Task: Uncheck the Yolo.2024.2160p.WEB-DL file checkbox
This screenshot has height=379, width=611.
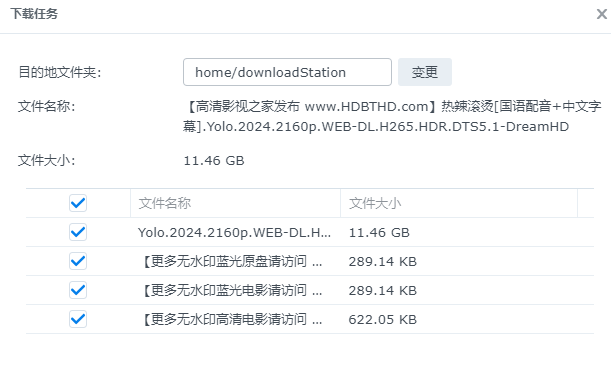Action: pos(78,232)
